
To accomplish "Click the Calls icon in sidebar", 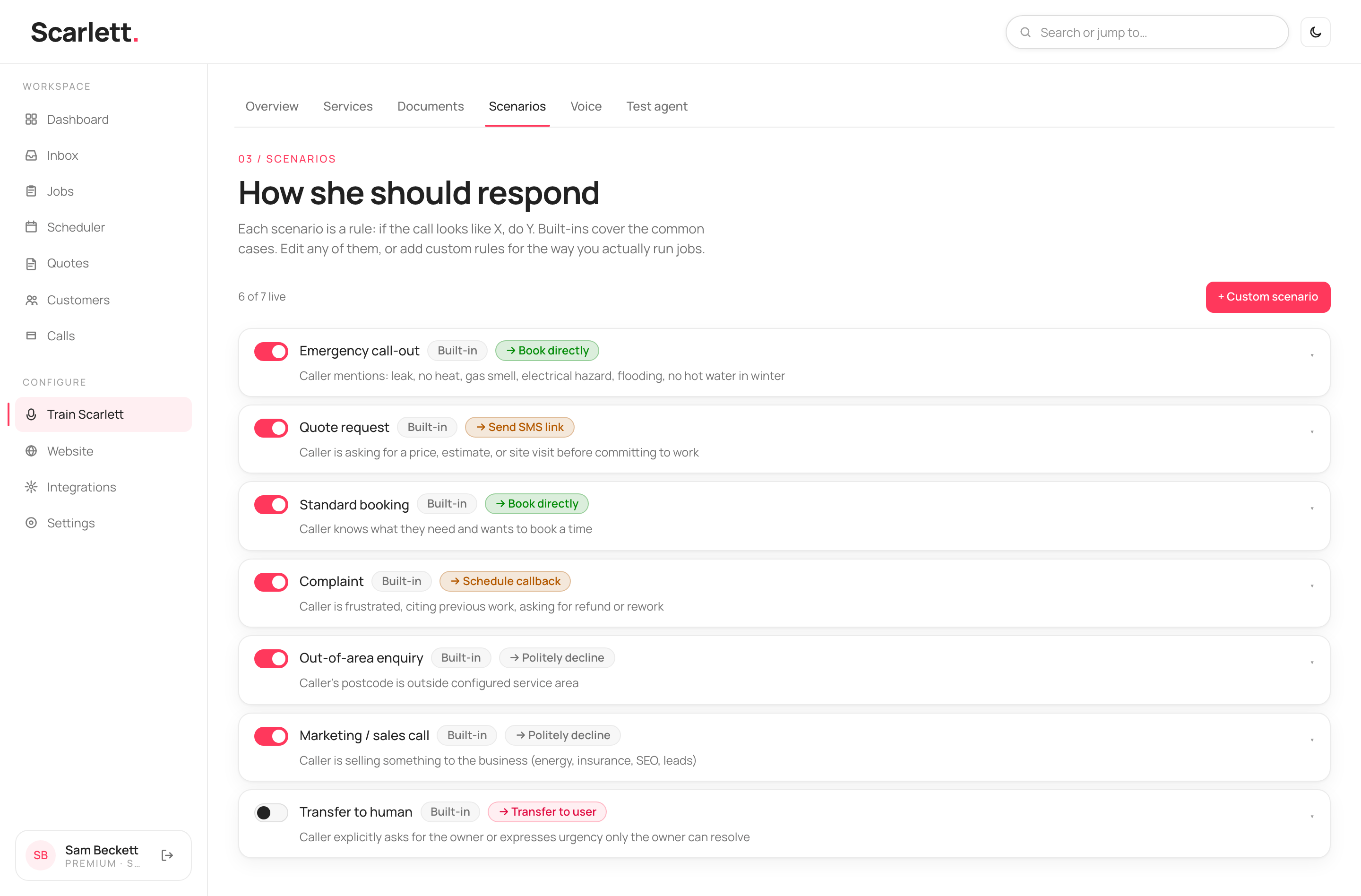I will click(32, 336).
